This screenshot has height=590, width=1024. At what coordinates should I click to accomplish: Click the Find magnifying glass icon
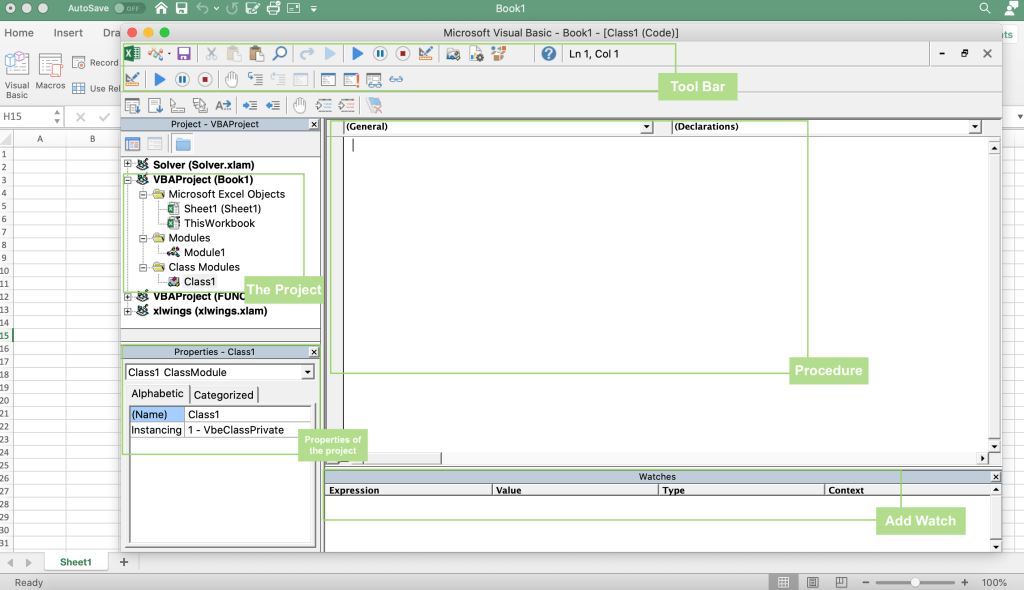click(280, 54)
